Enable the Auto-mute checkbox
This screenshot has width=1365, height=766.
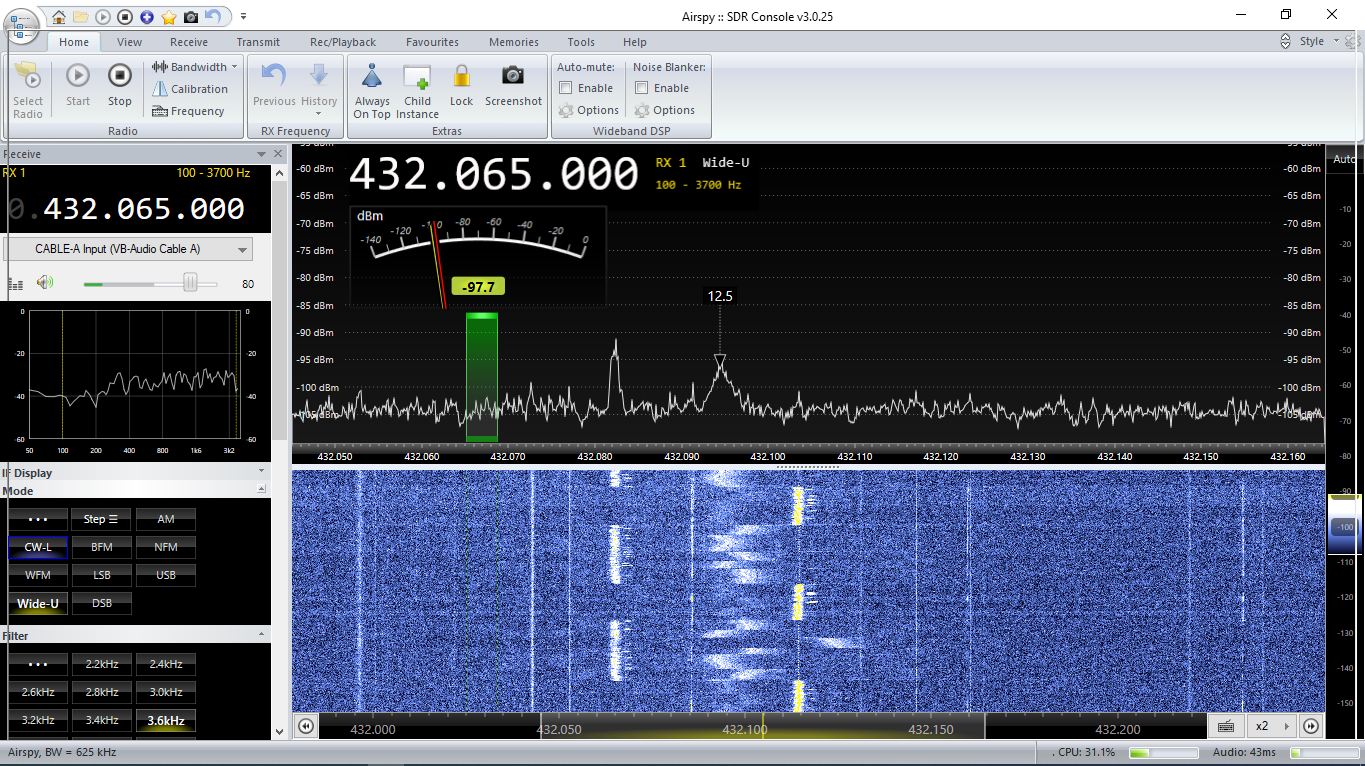[566, 88]
